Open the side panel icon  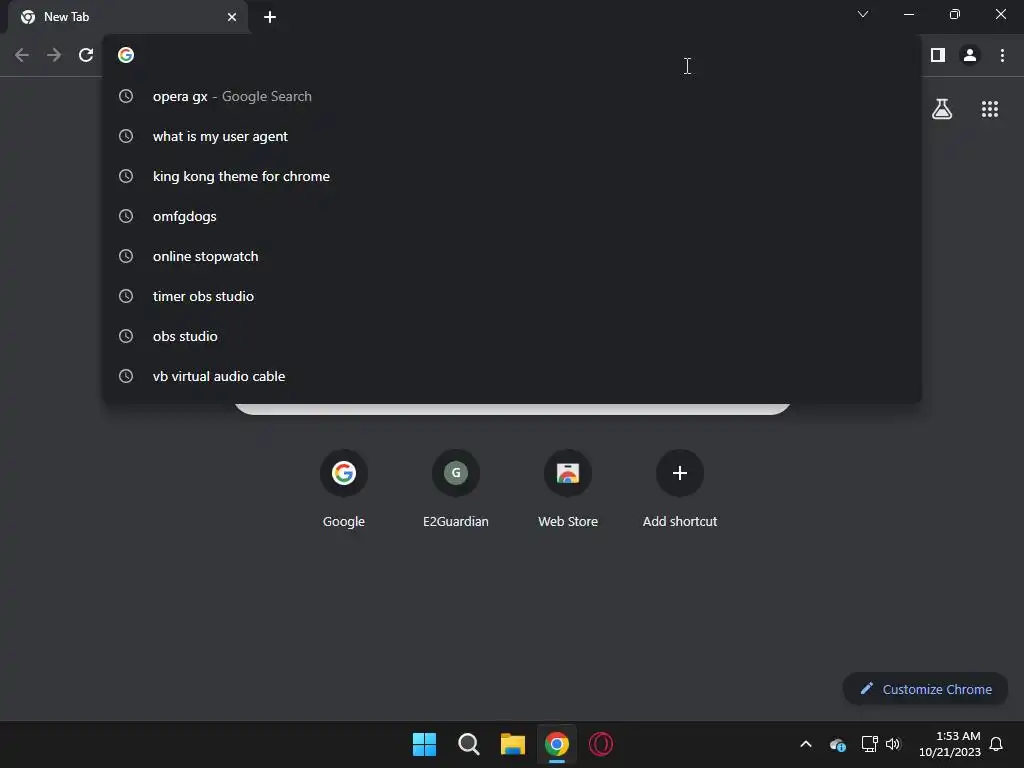click(x=938, y=55)
